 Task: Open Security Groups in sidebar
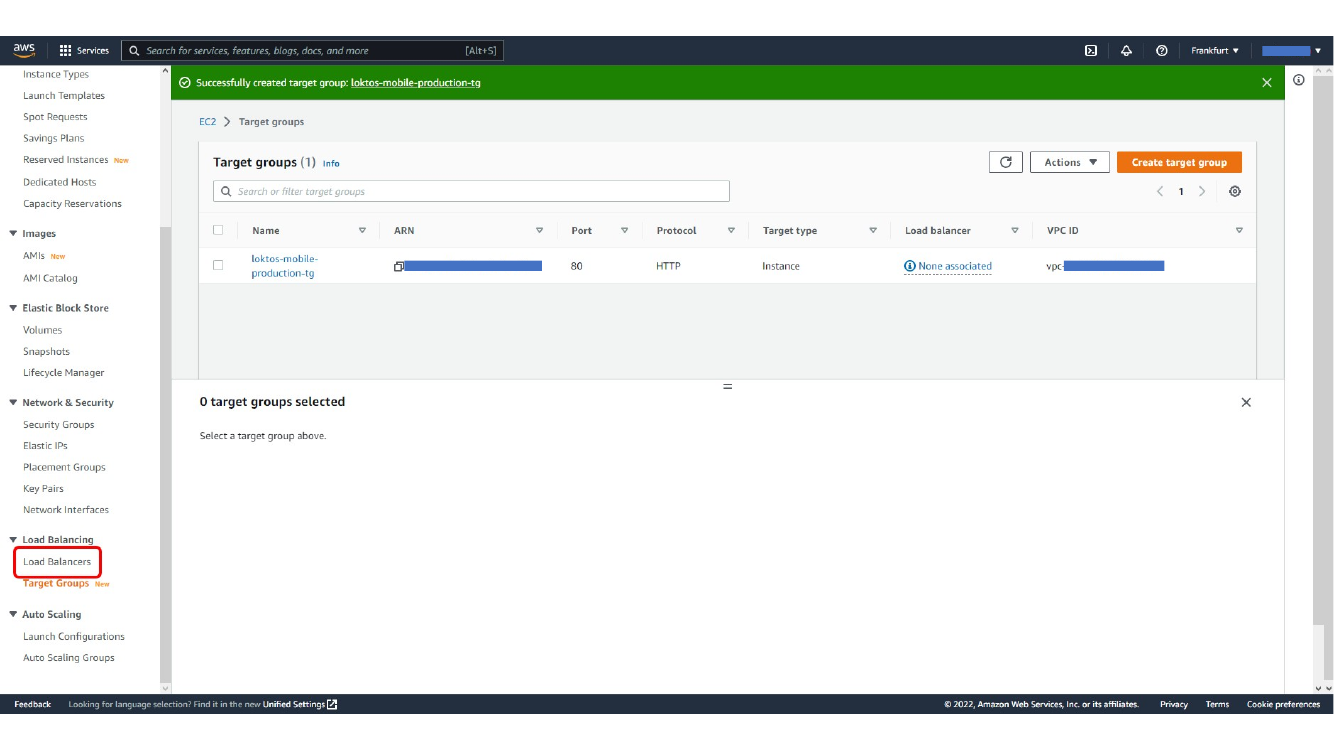tap(59, 425)
